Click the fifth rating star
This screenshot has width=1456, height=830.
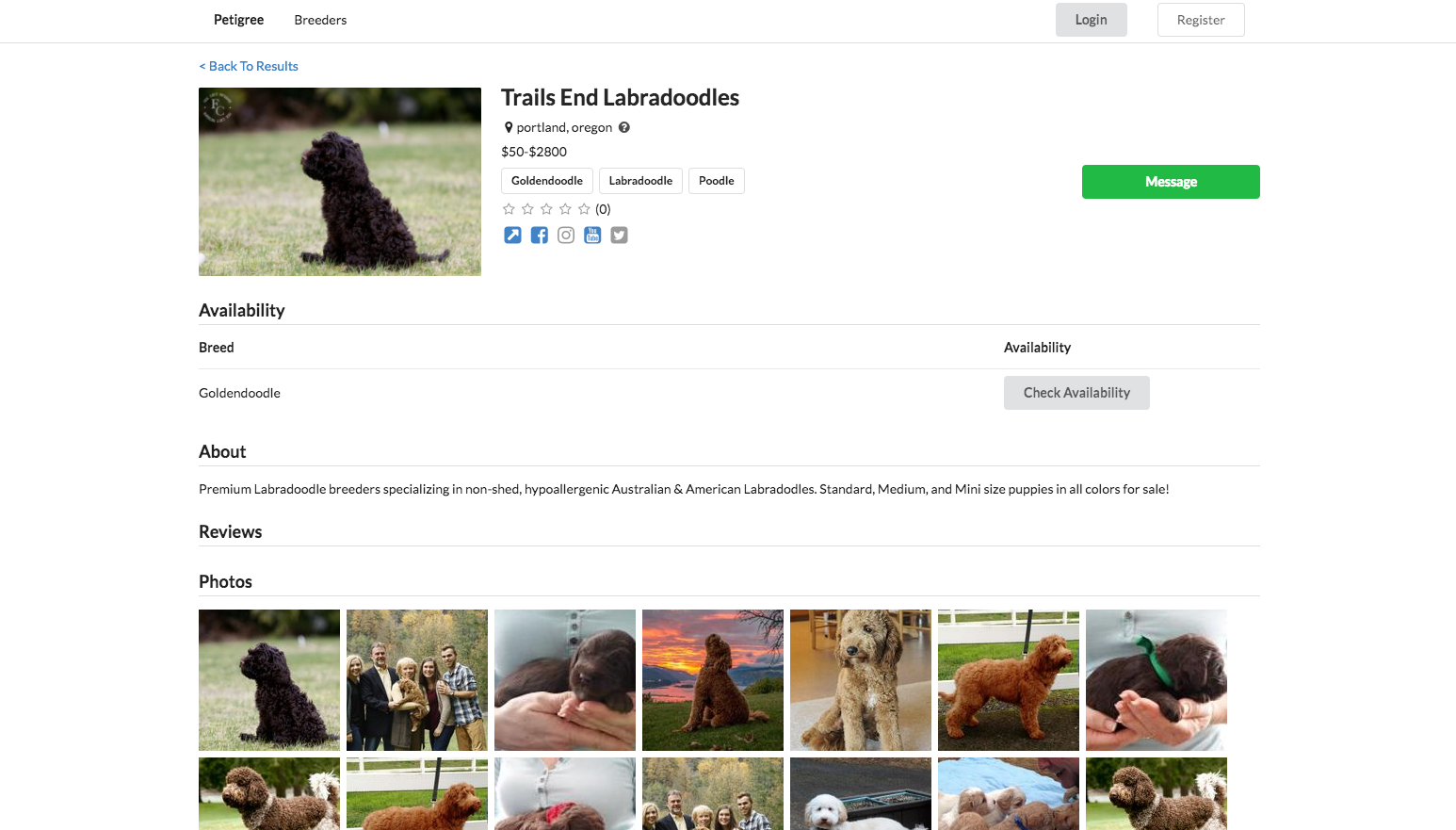tap(584, 209)
